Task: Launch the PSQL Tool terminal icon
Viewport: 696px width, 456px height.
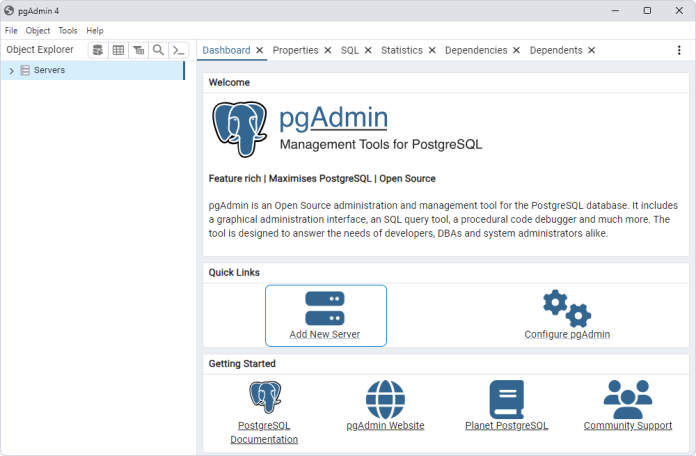Action: pyautogui.click(x=178, y=50)
